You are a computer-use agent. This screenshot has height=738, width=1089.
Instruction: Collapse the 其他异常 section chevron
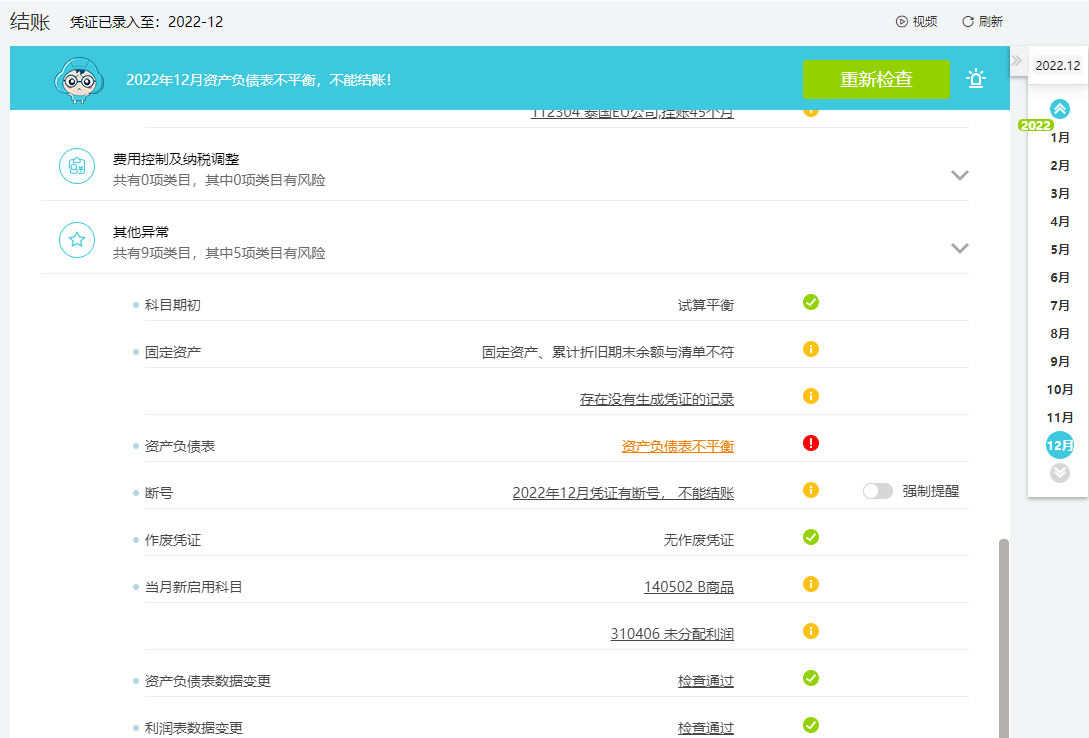click(x=959, y=248)
